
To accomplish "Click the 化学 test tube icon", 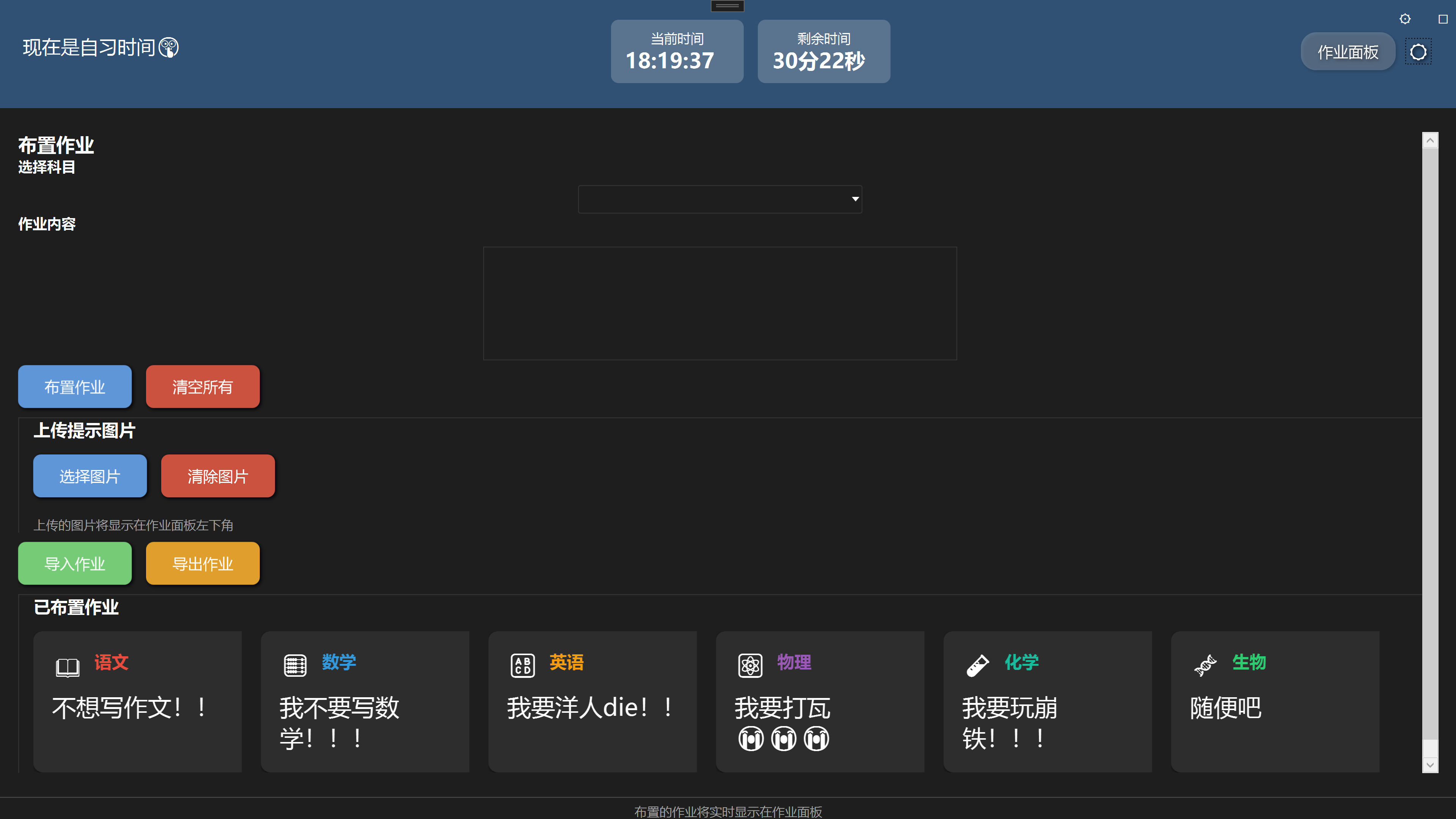I will [x=977, y=665].
